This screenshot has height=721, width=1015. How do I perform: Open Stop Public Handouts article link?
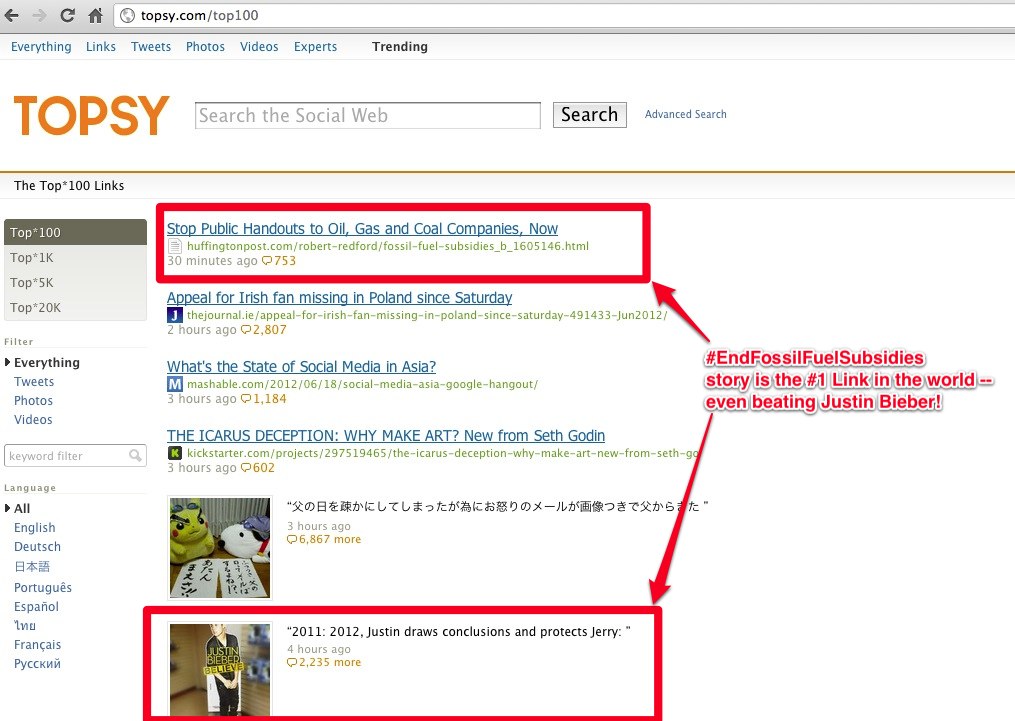[362, 228]
